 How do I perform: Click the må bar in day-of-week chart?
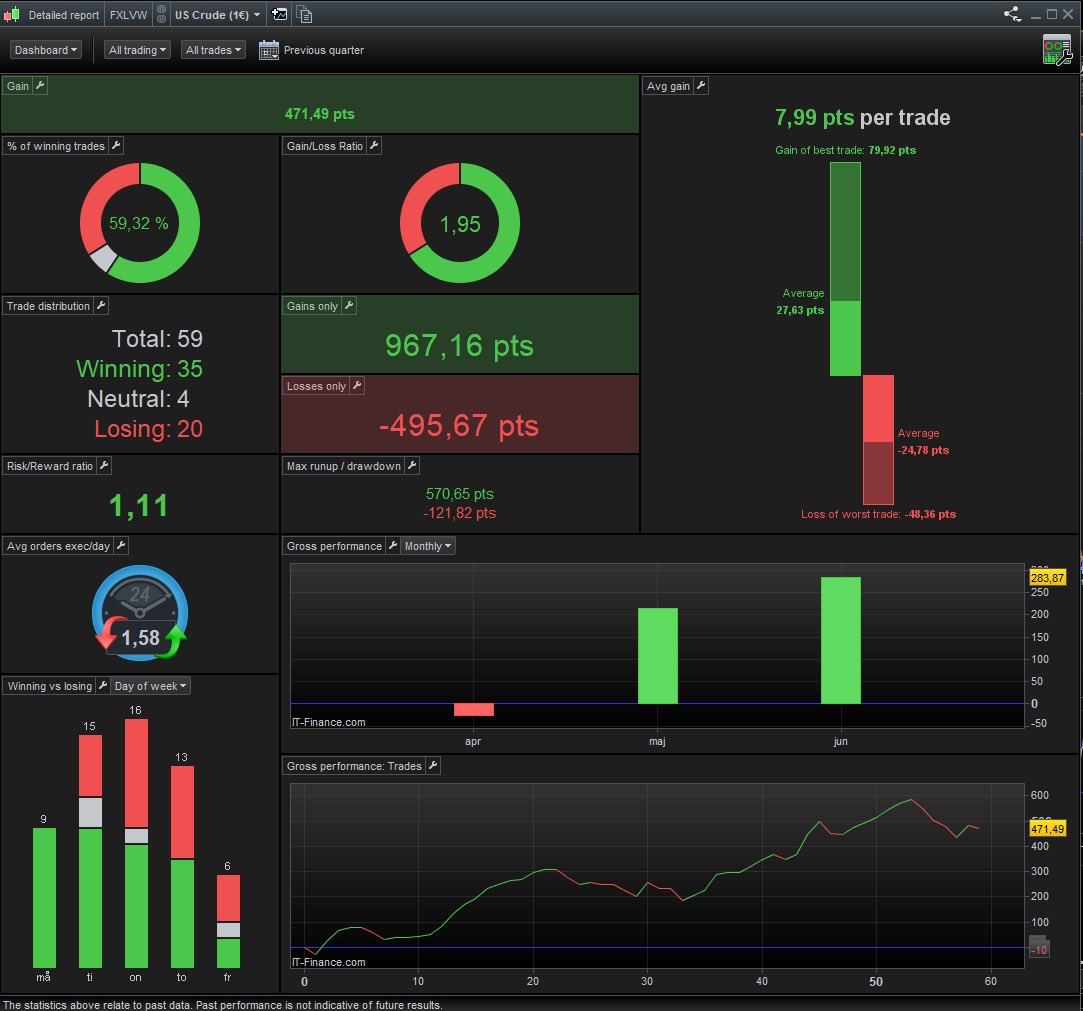[44, 897]
